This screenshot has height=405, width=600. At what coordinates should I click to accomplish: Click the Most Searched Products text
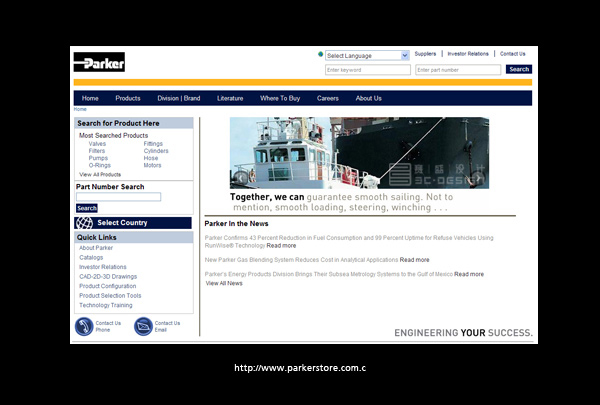pos(113,136)
